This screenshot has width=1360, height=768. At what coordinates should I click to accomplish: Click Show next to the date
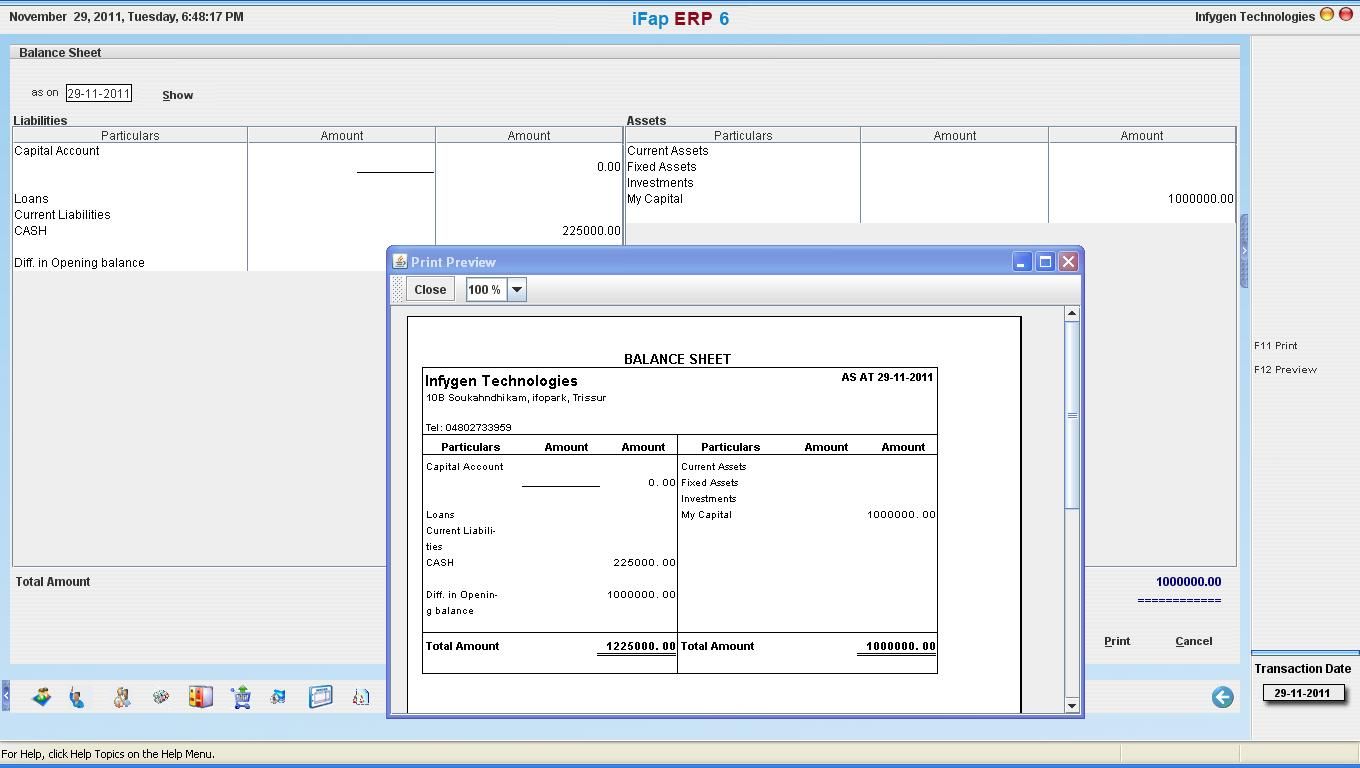pos(178,95)
